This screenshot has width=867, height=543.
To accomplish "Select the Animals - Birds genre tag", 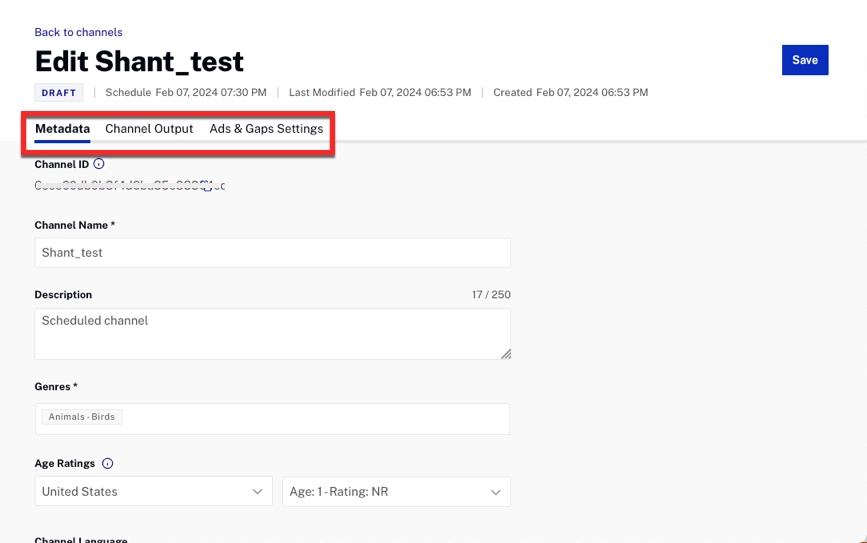I will click(82, 417).
